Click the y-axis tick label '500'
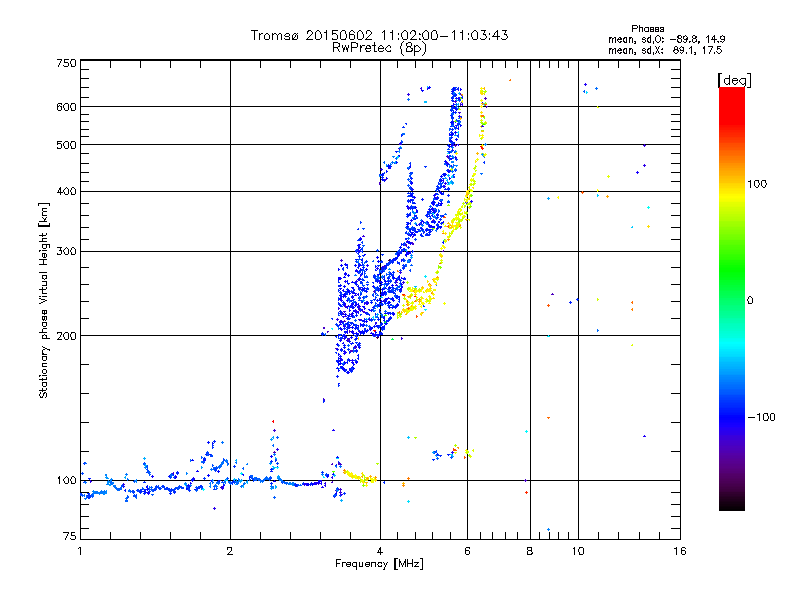 coord(66,145)
